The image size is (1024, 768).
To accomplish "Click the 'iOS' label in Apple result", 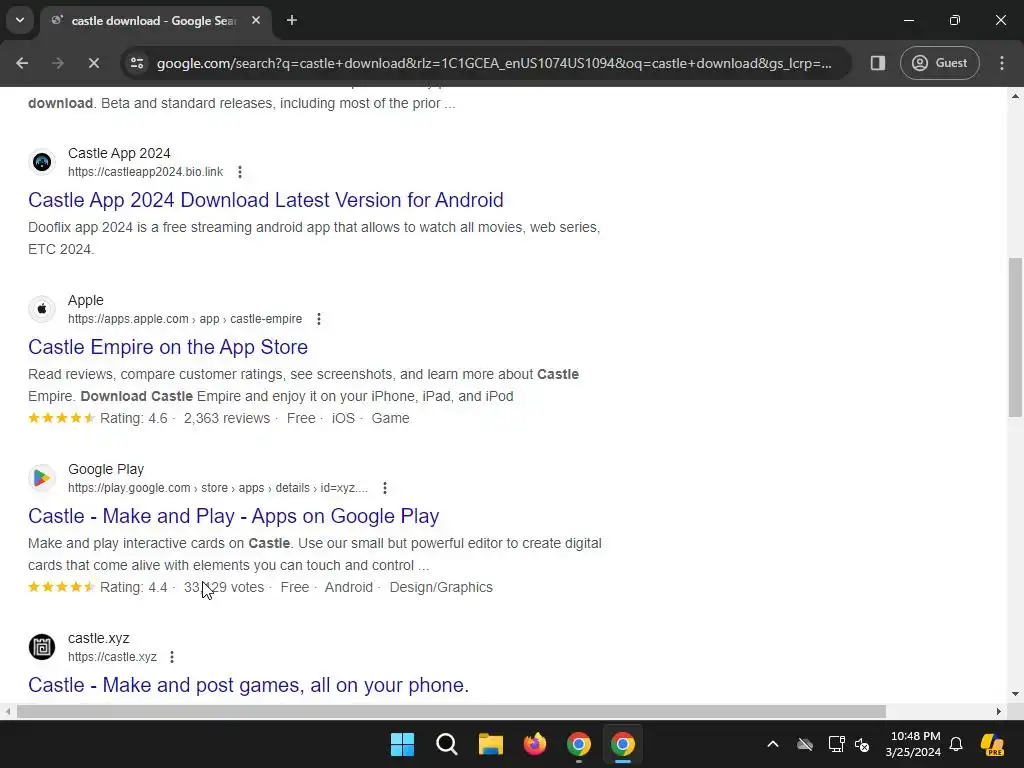I will [x=343, y=419].
